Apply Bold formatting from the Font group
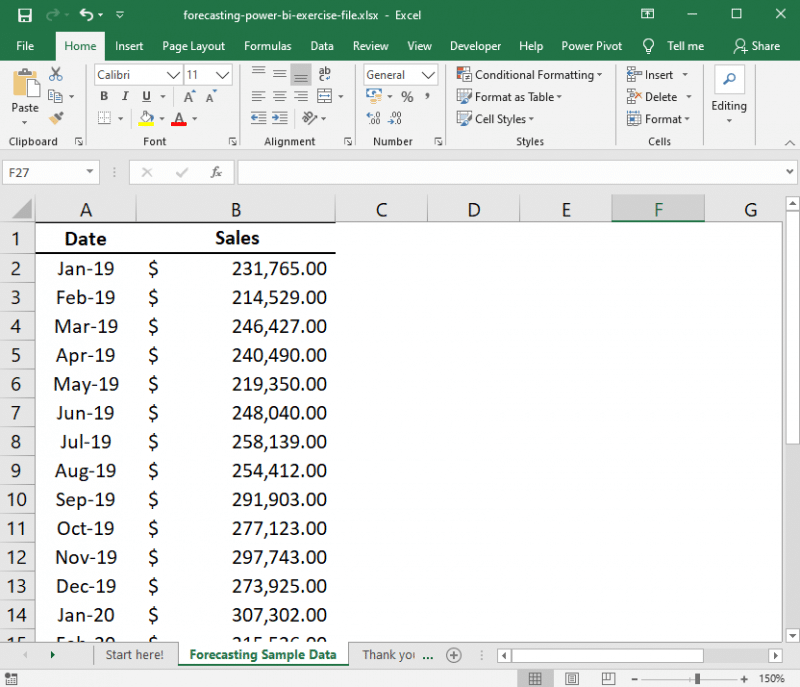The image size is (800, 687). (x=104, y=96)
